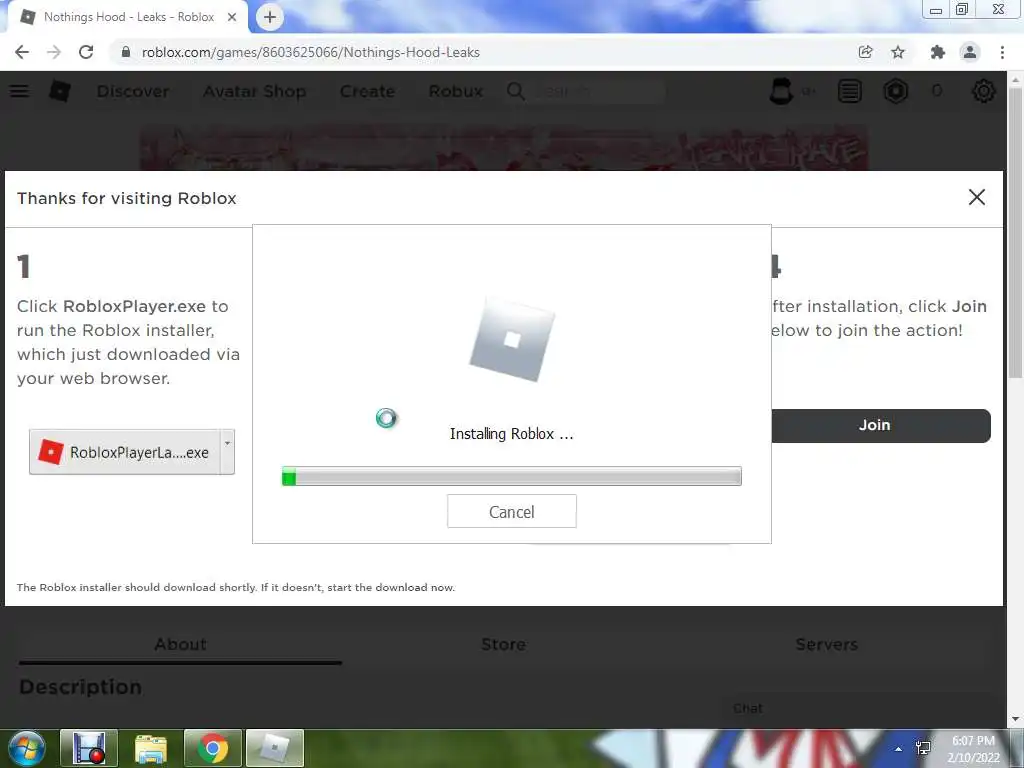Cancel the Roblox installation
The height and width of the screenshot is (768, 1024).
coord(511,511)
